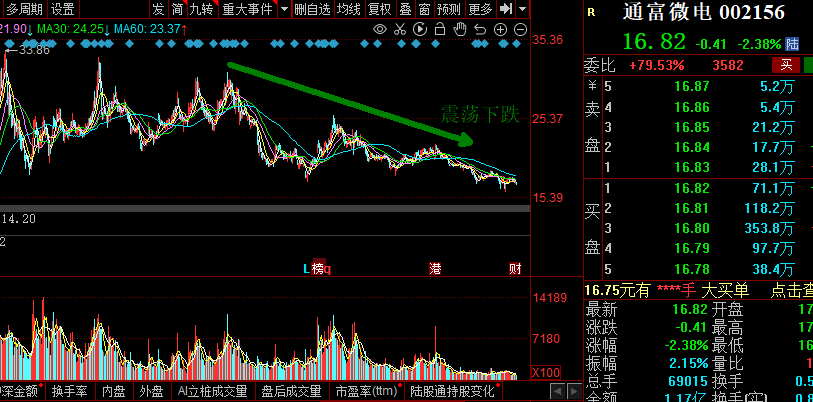Click the 振幅 2.15% value
The width and height of the screenshot is (813, 402).
click(688, 363)
